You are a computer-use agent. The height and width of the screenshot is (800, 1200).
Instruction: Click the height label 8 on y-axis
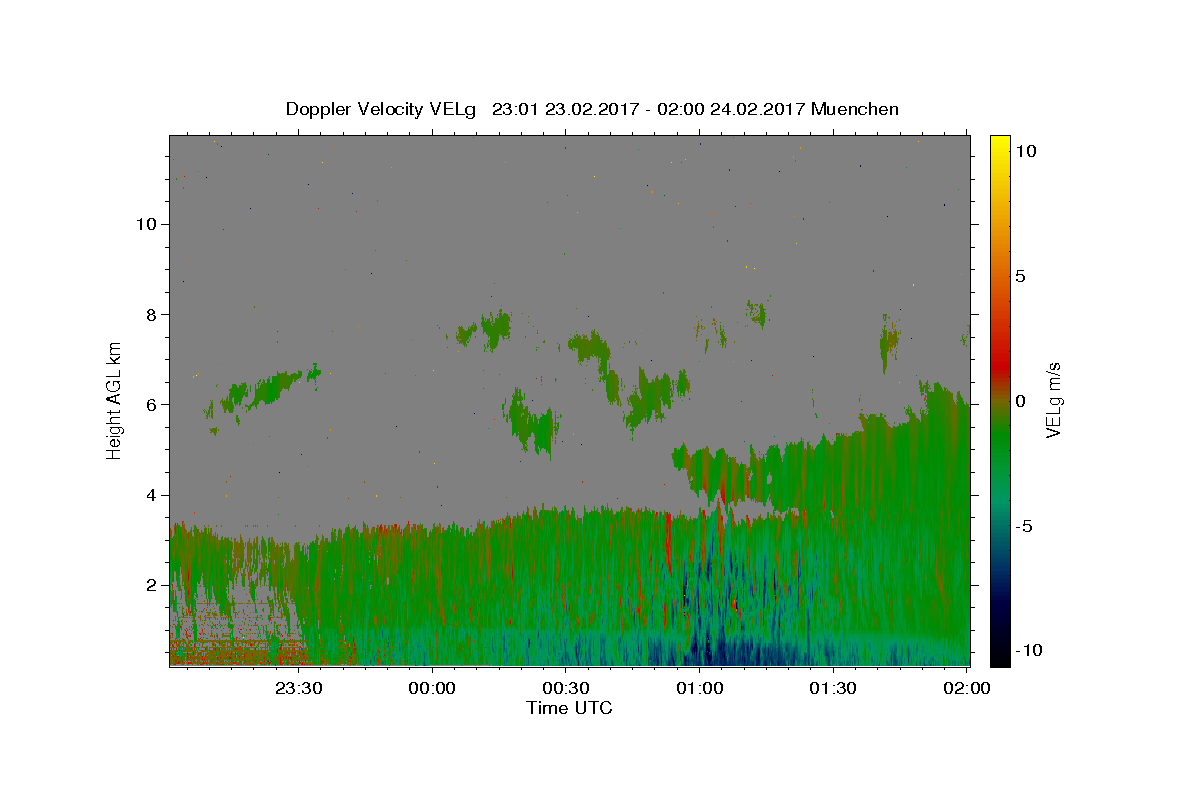[152, 314]
